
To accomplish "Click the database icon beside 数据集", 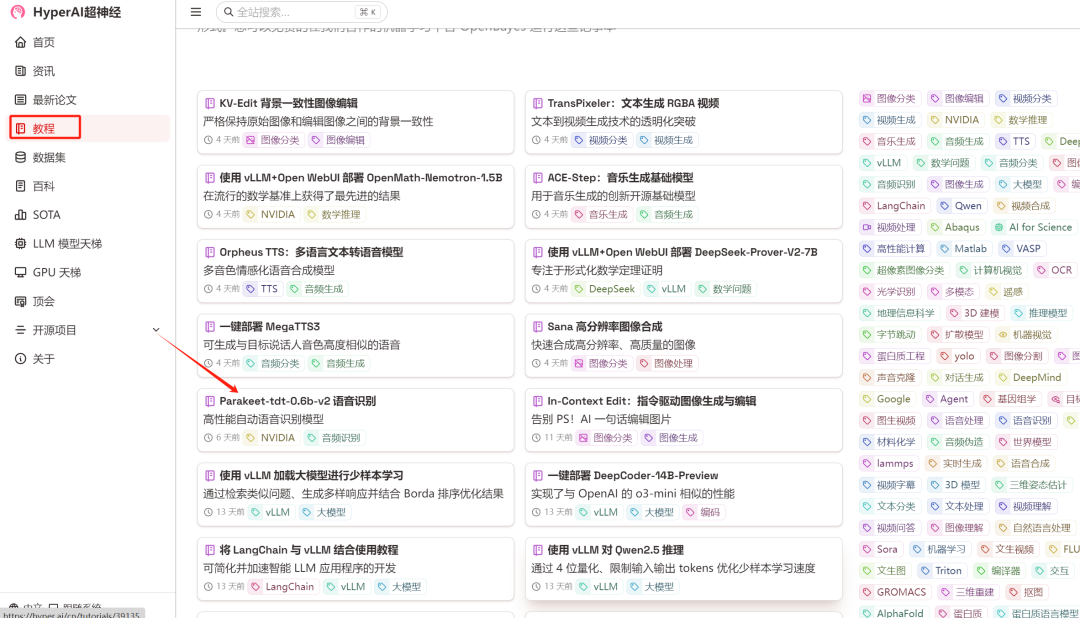I will point(21,157).
